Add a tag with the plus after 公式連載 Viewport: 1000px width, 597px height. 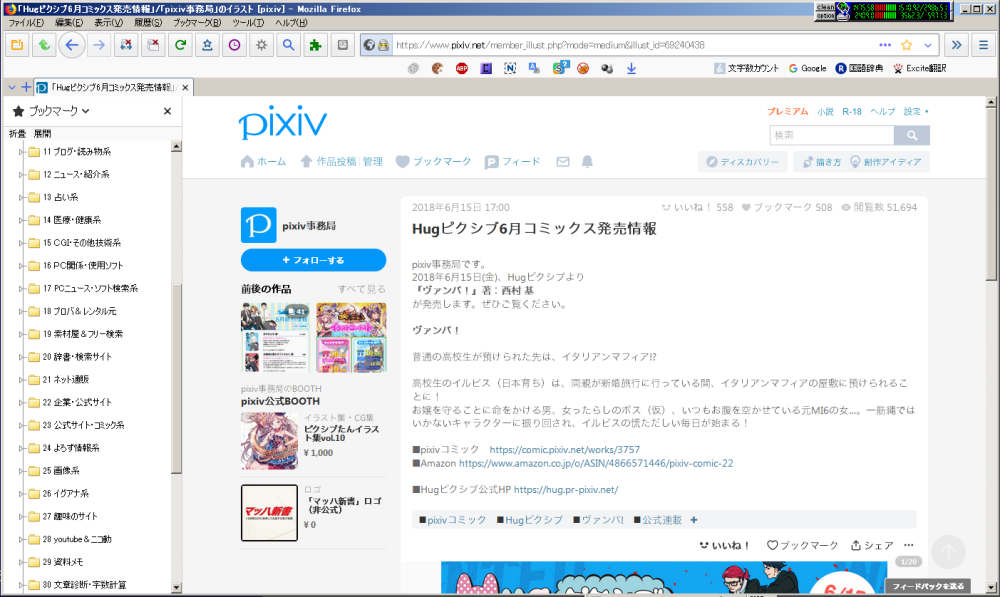(694, 520)
